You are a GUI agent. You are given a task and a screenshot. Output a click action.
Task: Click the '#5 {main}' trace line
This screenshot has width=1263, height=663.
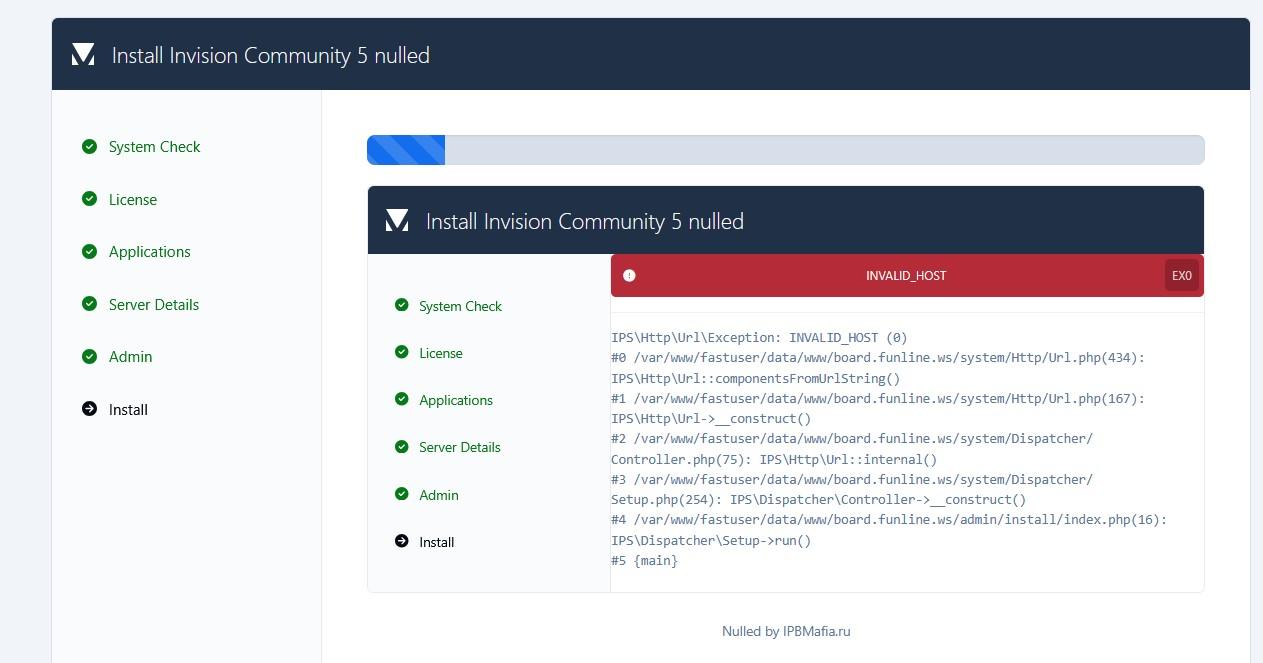[x=644, y=561]
